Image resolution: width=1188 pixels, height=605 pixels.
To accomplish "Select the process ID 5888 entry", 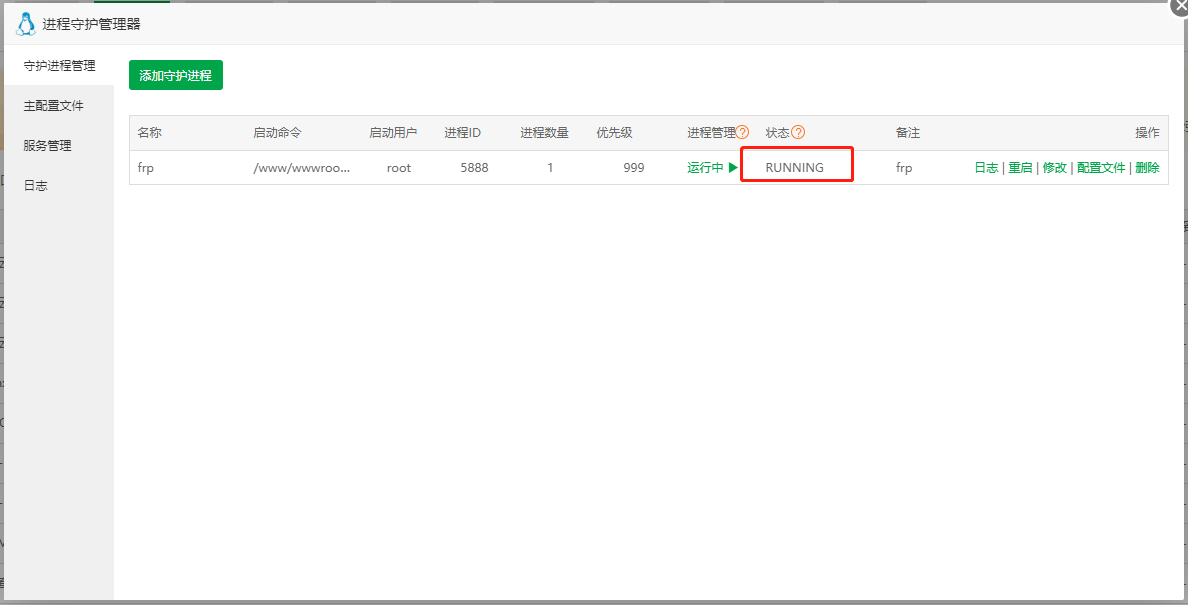I will coord(474,167).
